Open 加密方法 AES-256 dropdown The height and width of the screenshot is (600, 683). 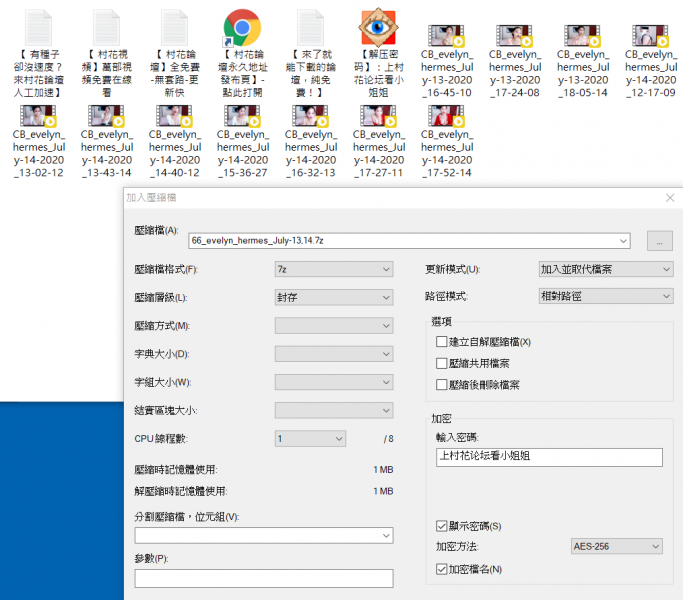pos(615,547)
